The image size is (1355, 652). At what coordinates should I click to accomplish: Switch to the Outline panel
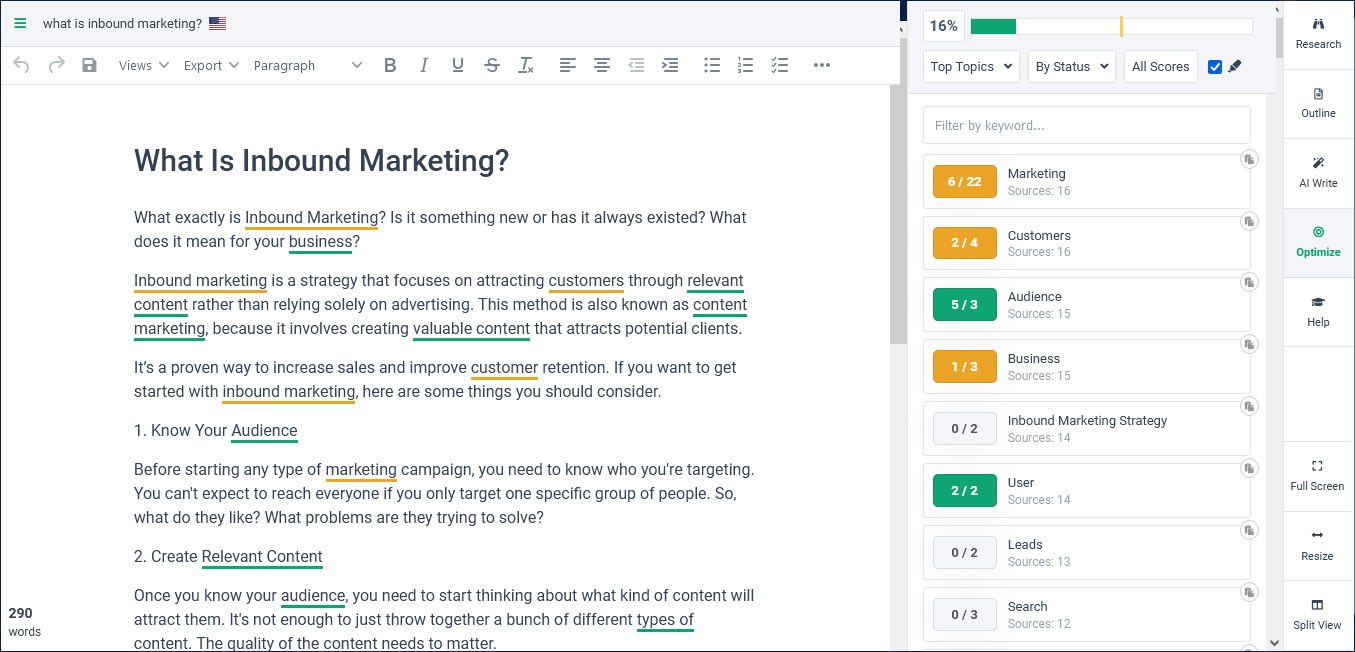(1318, 103)
